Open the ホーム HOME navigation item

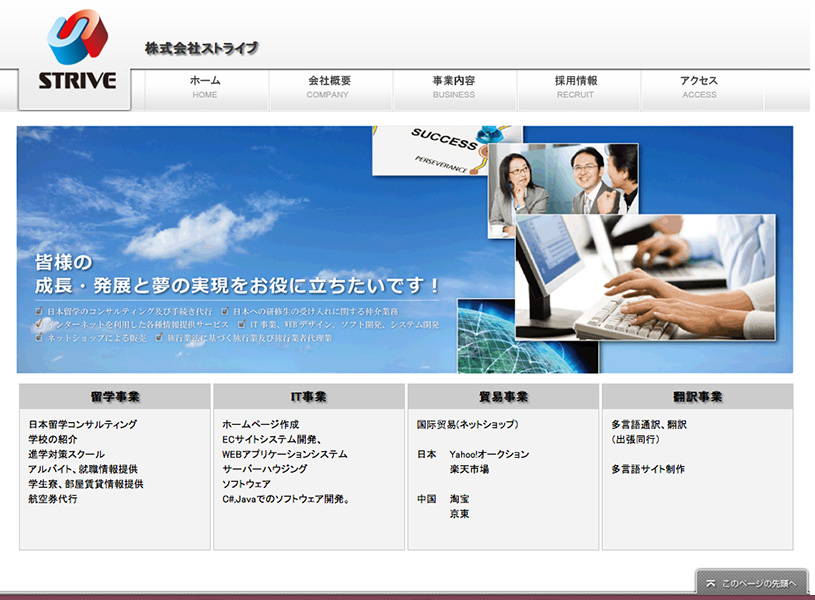(205, 88)
